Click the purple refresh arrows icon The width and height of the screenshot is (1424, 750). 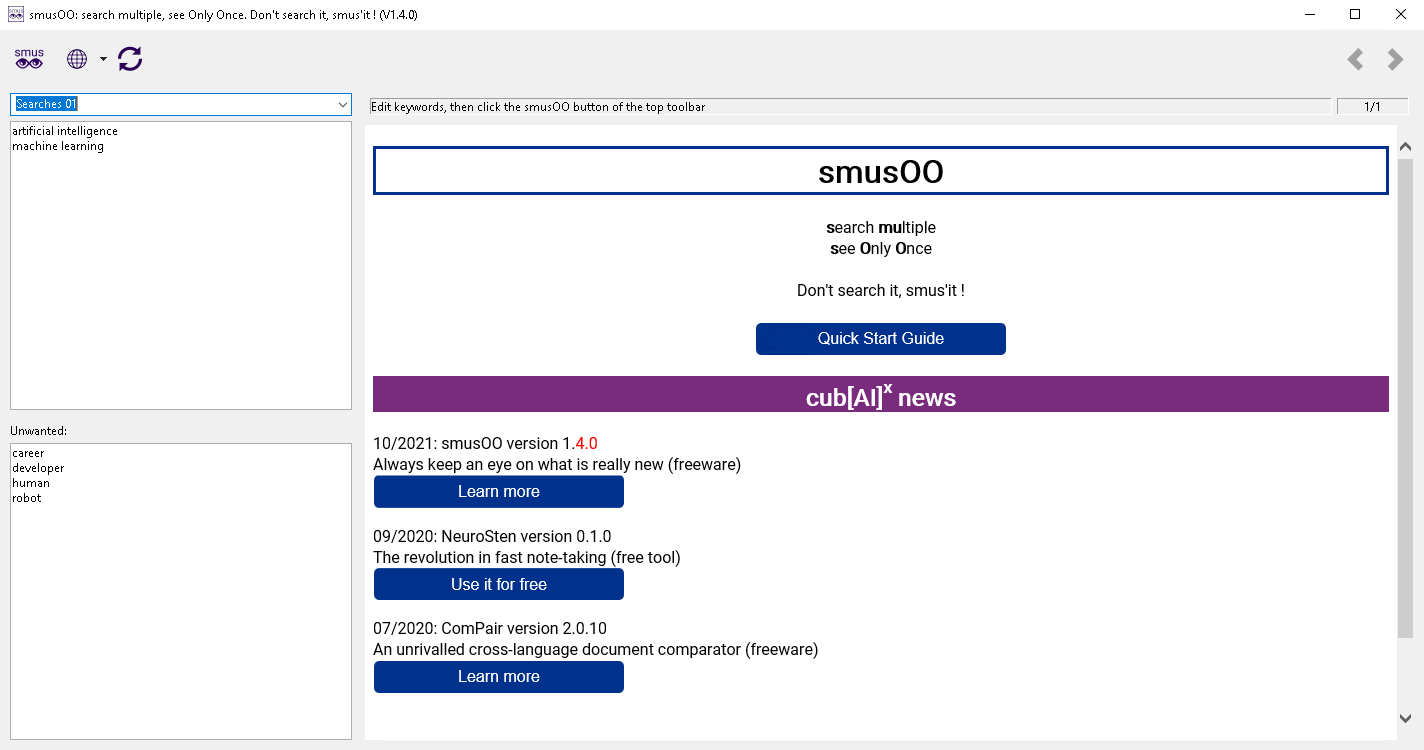130,59
